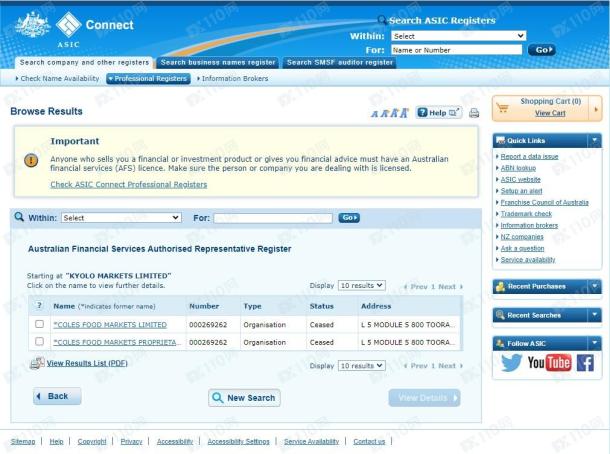Click the ASIC Connect logo
Viewport: 610px width, 454px height.
tap(74, 30)
